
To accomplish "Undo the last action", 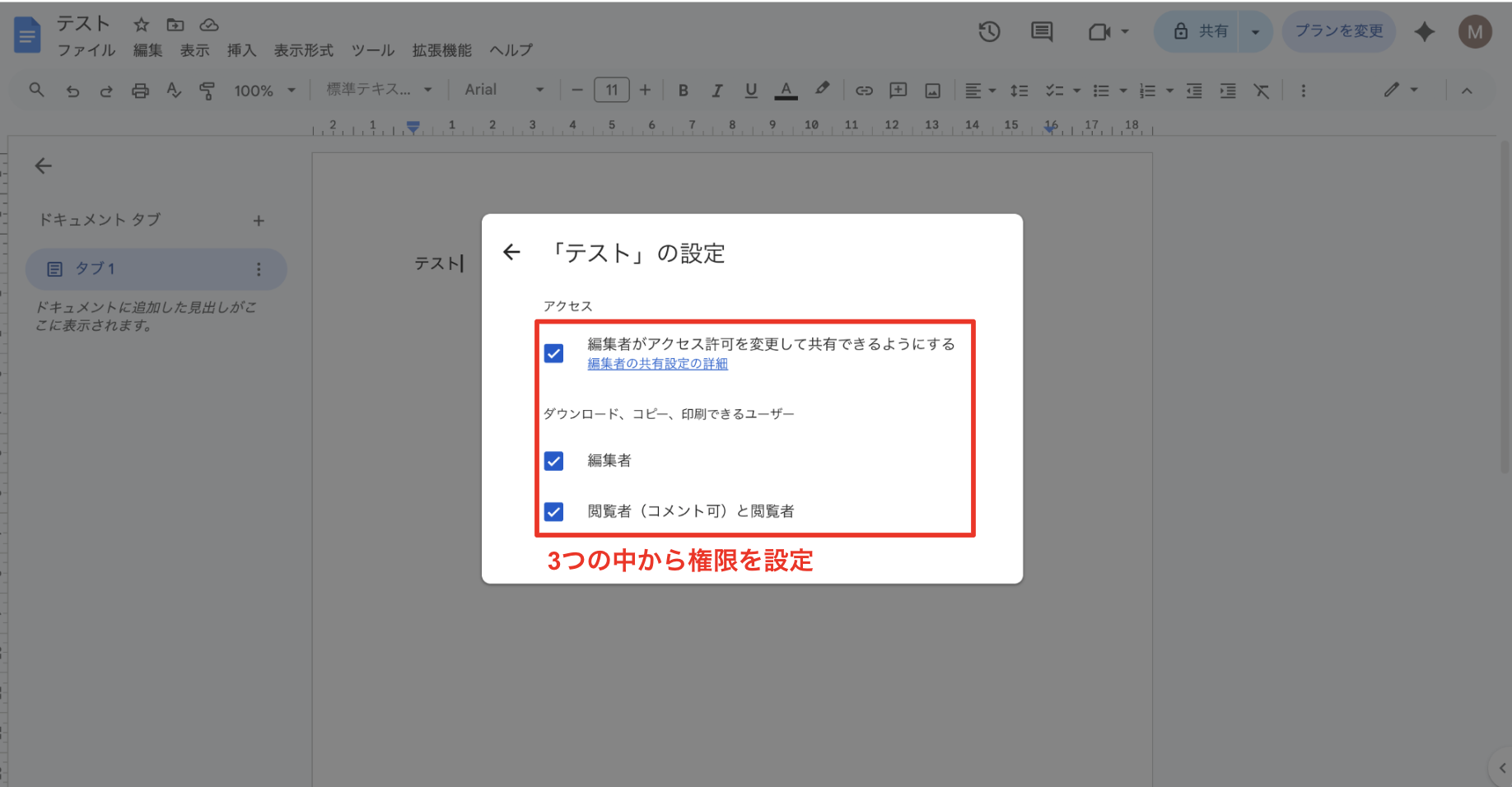I will click(x=72, y=91).
